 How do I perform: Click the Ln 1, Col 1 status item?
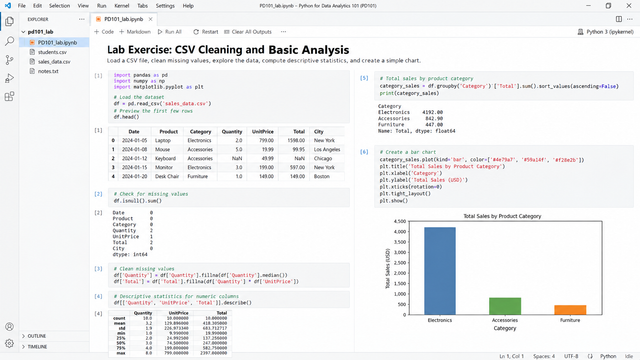tap(511, 356)
